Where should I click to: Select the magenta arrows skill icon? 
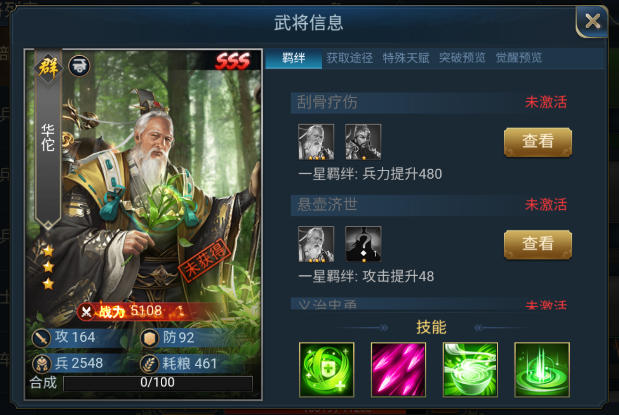[x=398, y=370]
